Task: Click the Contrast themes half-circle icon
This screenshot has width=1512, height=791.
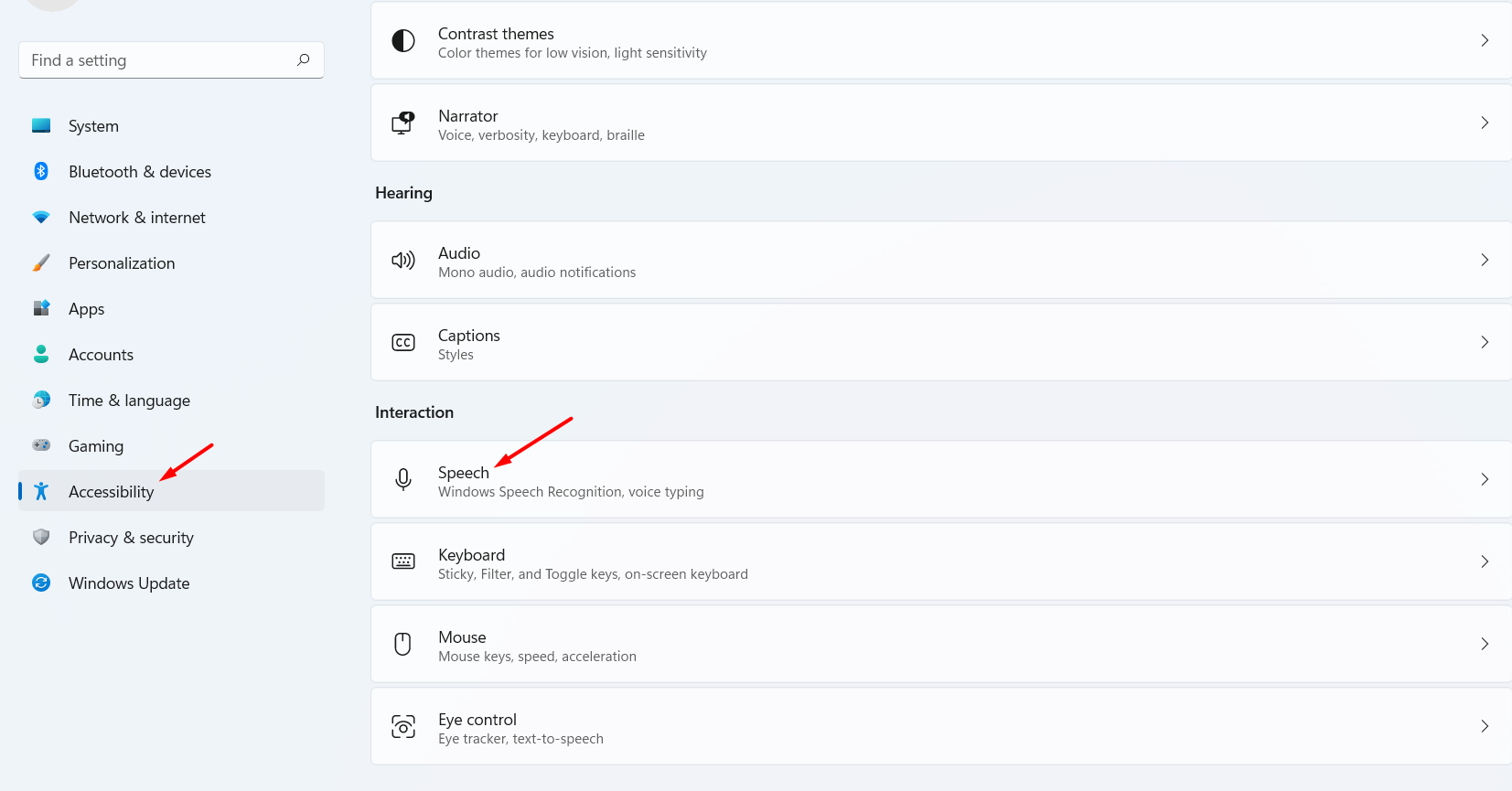Action: tap(403, 40)
